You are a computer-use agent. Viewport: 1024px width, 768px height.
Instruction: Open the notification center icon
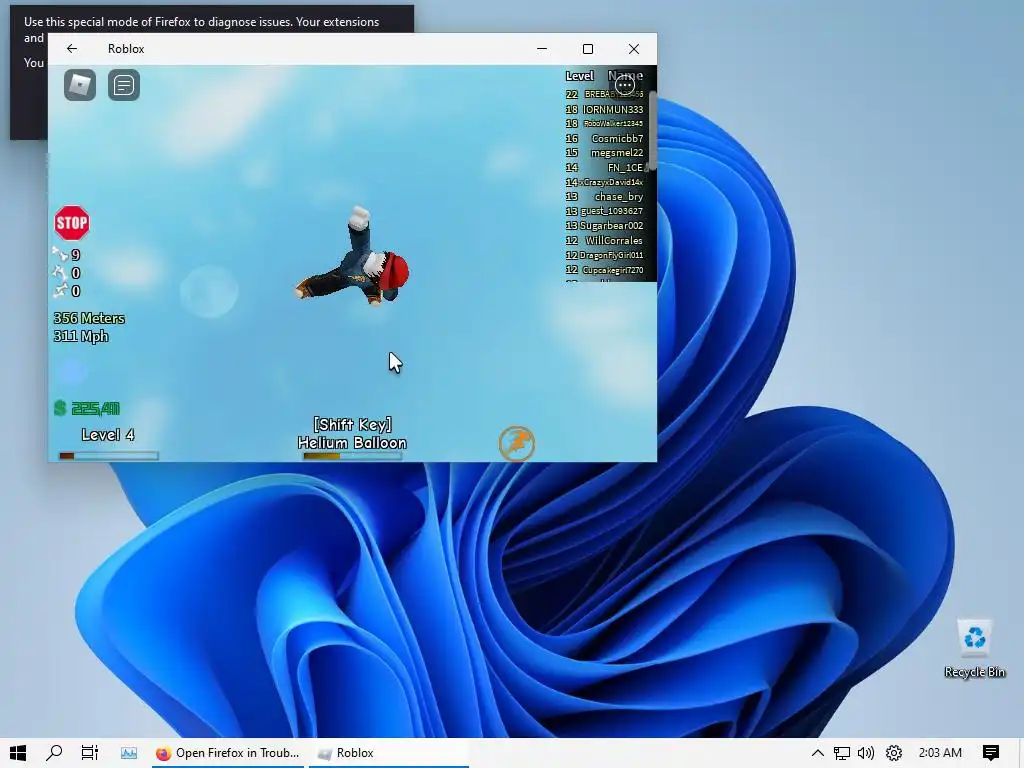click(991, 753)
